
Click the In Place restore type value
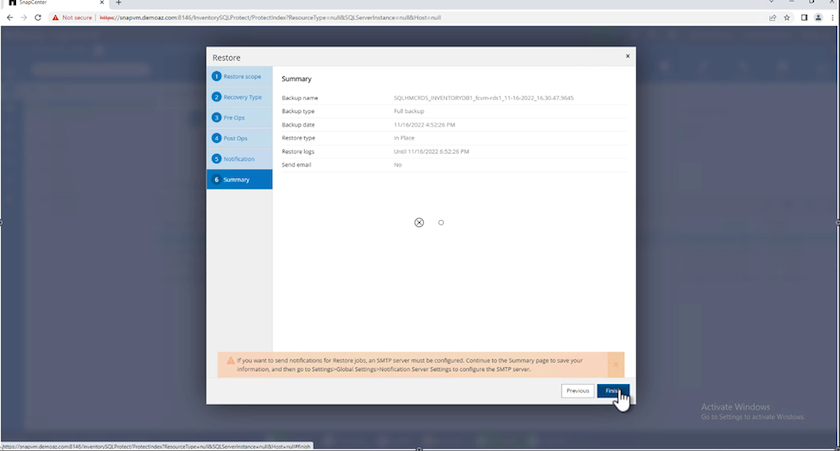404,138
